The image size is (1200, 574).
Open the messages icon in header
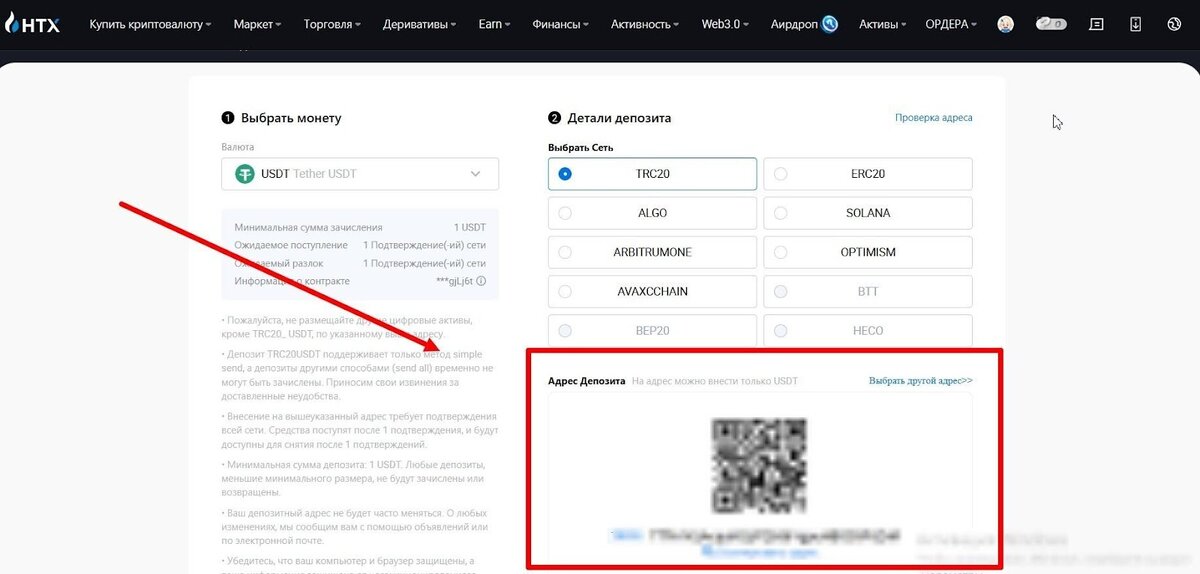[1097, 24]
